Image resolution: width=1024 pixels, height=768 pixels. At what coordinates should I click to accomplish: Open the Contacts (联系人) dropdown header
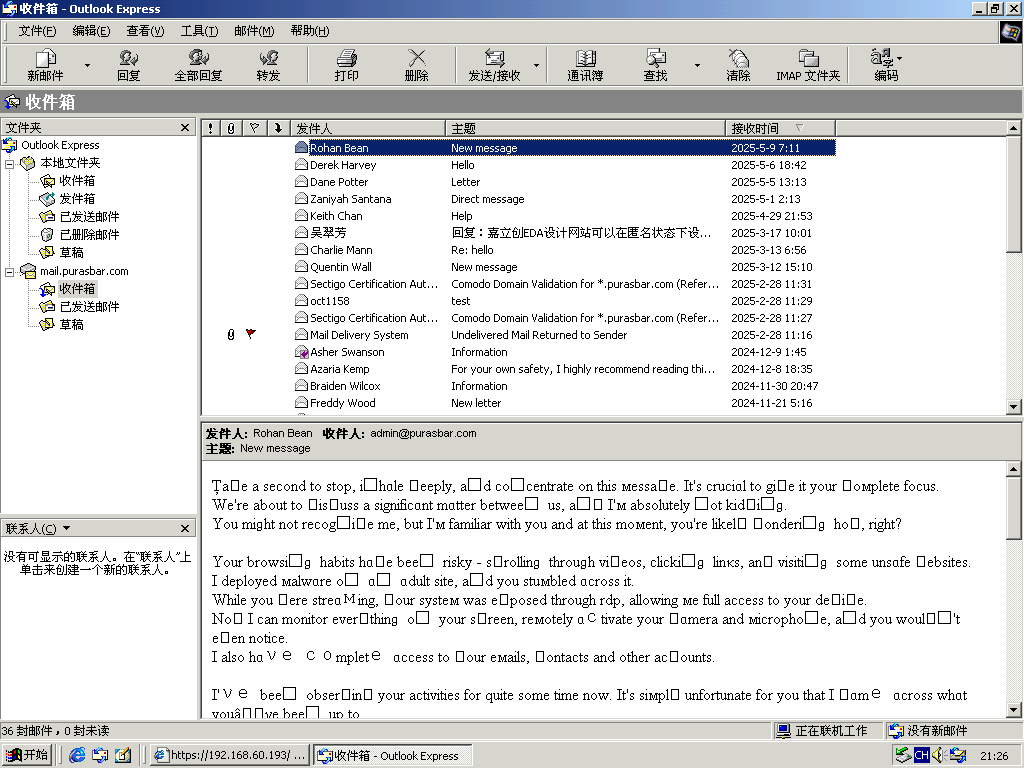pyautogui.click(x=30, y=528)
